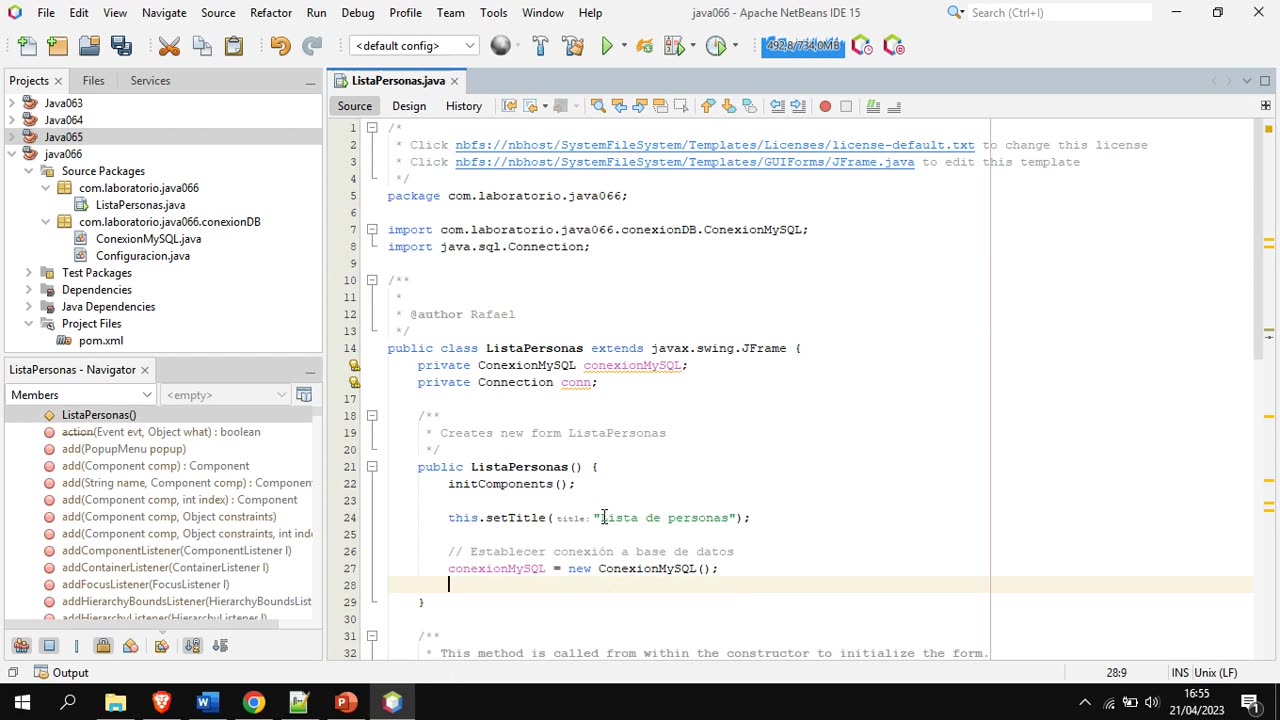Click the Shift Line Left editor icon
Viewport: 1280px width, 720px height.
pyautogui.click(x=777, y=106)
